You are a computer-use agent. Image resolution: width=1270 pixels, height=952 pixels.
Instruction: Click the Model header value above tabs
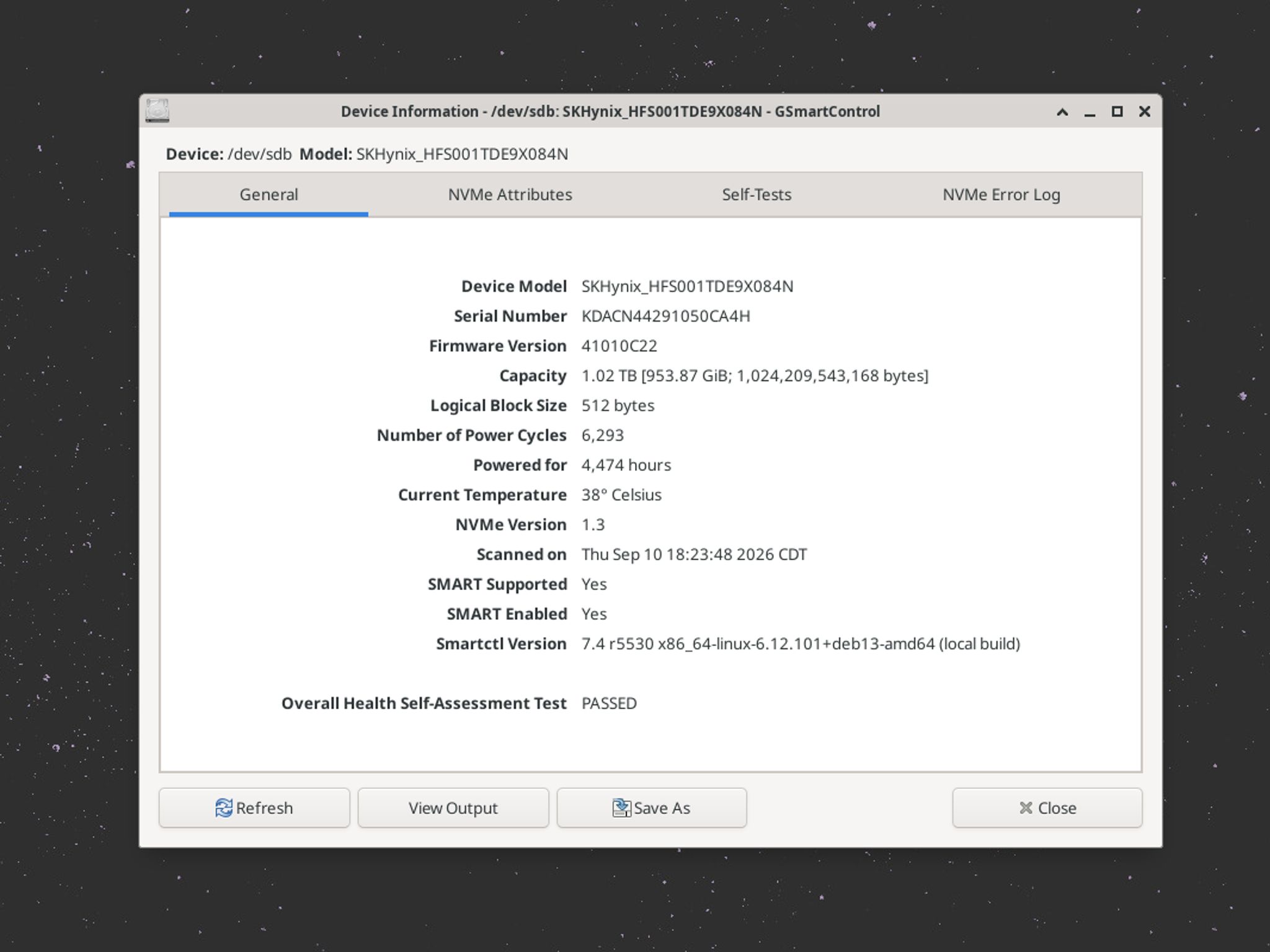coord(462,154)
